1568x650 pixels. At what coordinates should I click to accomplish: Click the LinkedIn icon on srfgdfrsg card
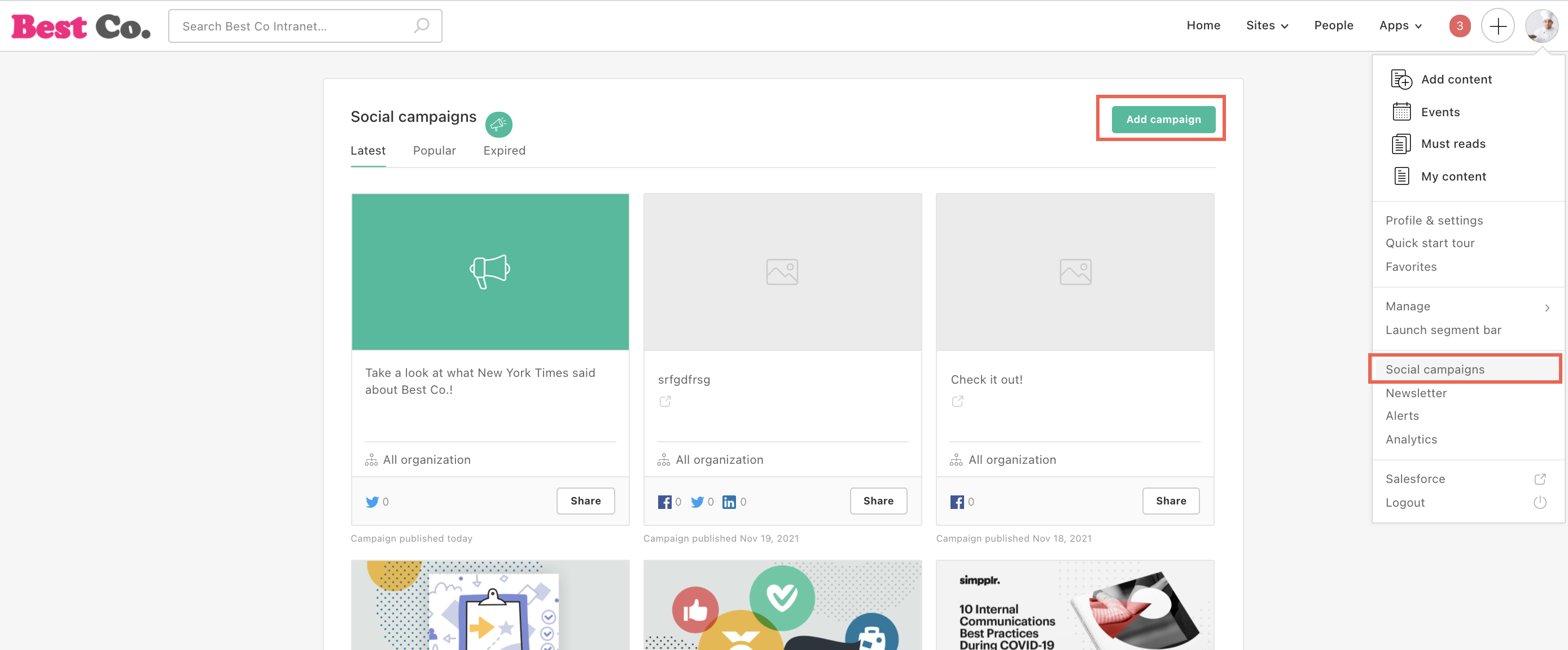coord(729,502)
